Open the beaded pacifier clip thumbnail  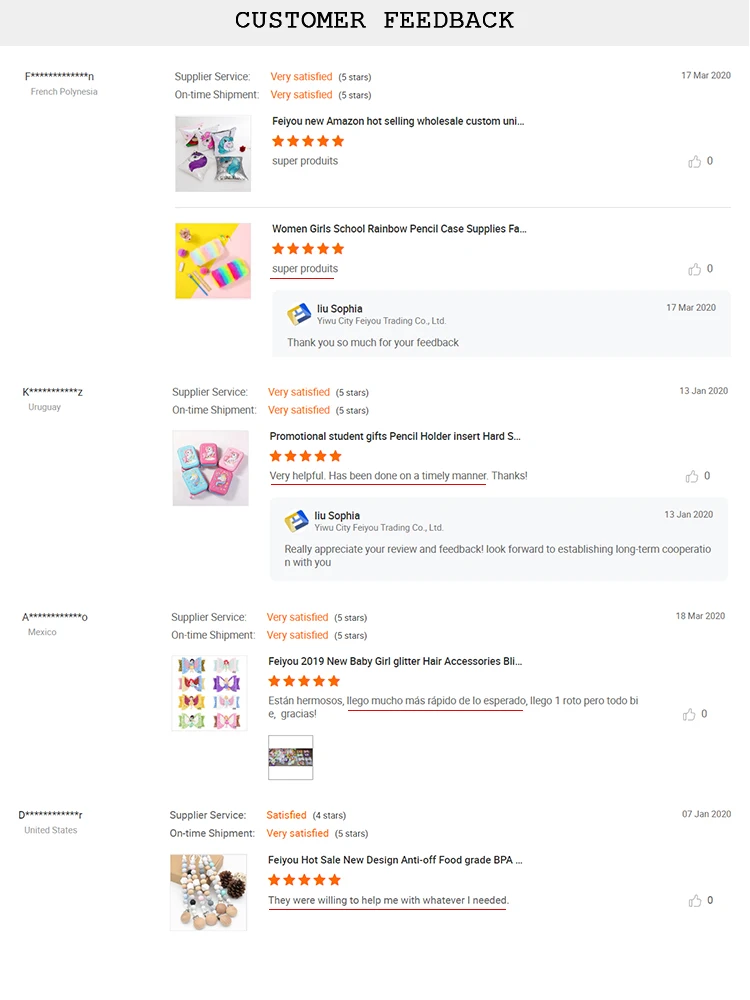point(208,892)
